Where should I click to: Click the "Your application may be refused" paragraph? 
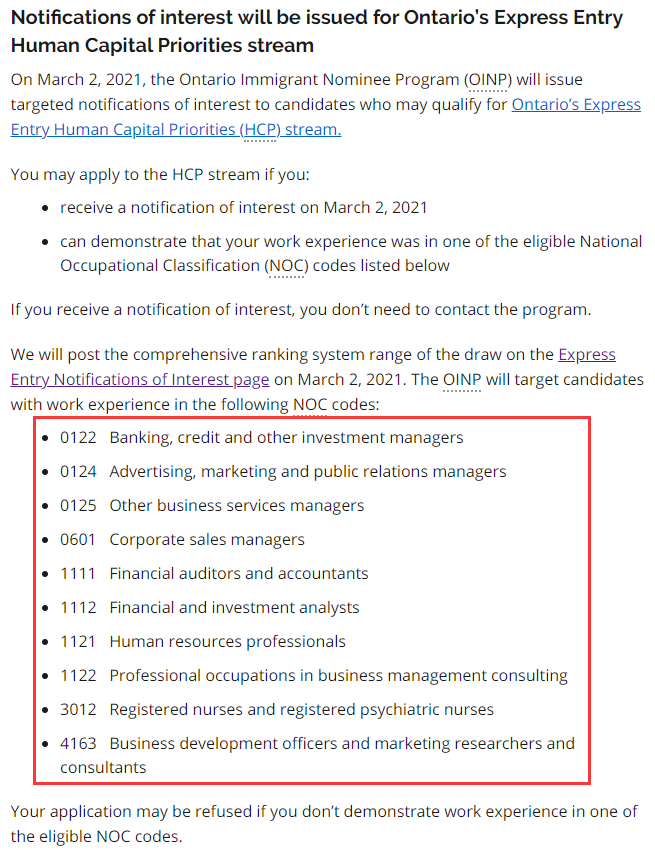324,823
